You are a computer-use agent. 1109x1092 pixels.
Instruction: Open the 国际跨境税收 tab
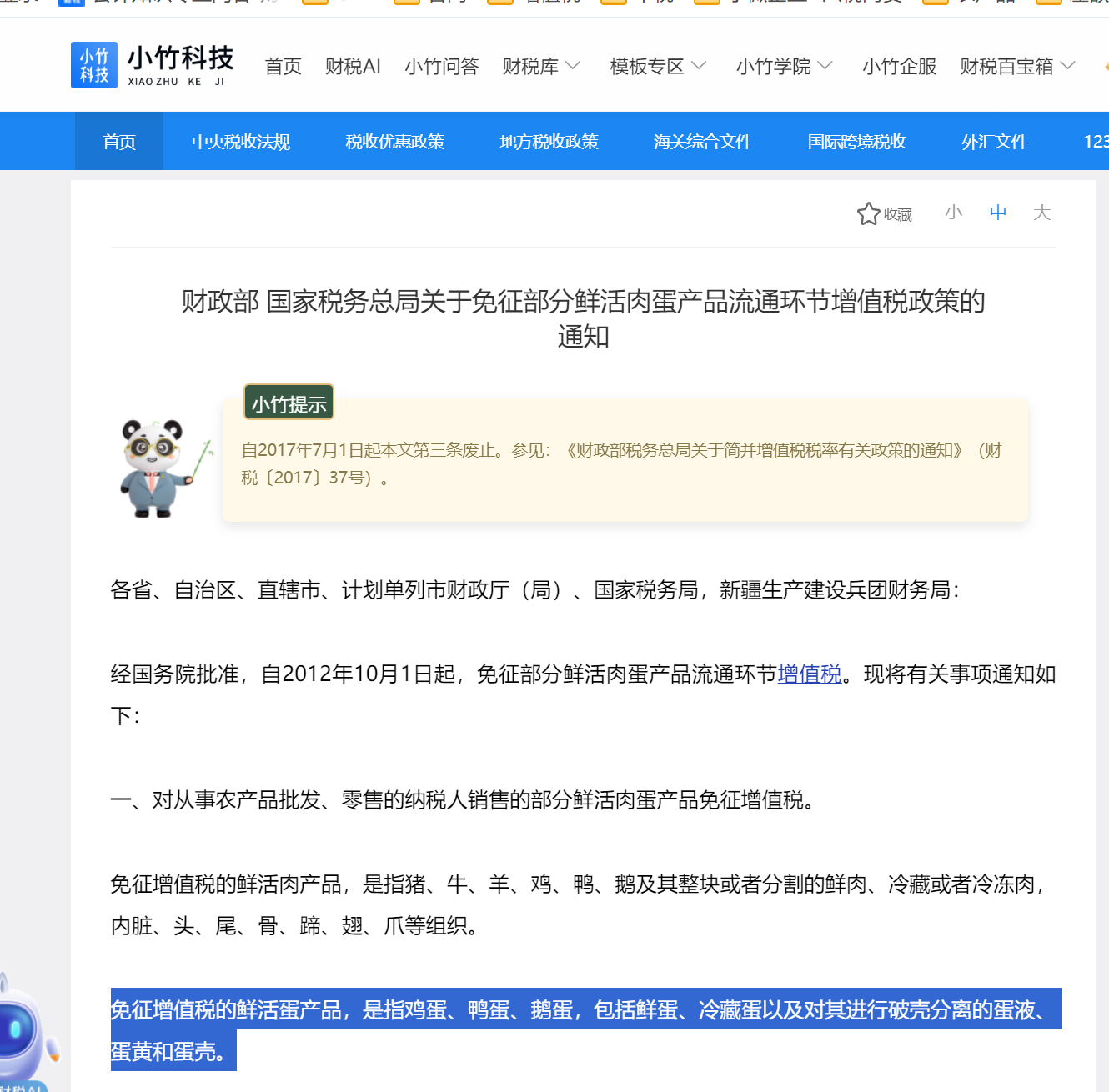pyautogui.click(x=856, y=142)
